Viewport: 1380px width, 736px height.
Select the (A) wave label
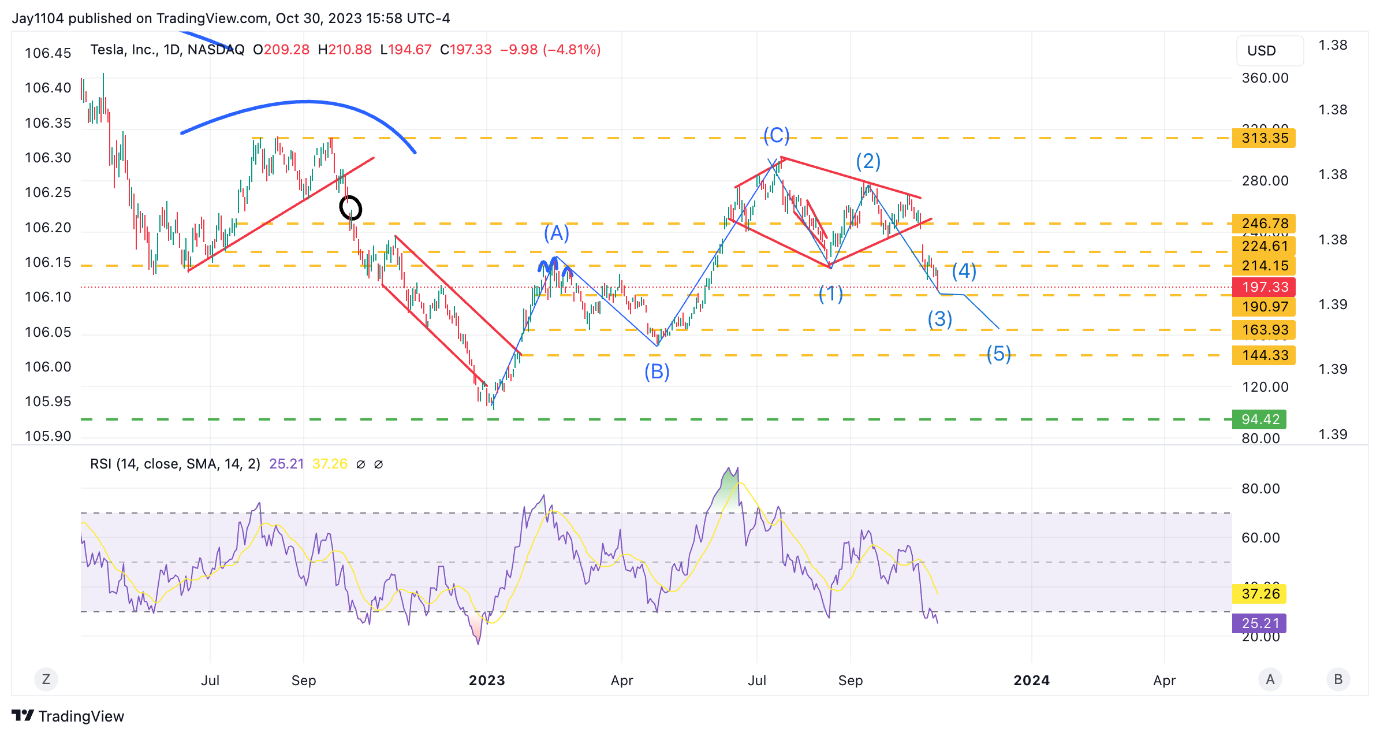pyautogui.click(x=557, y=233)
